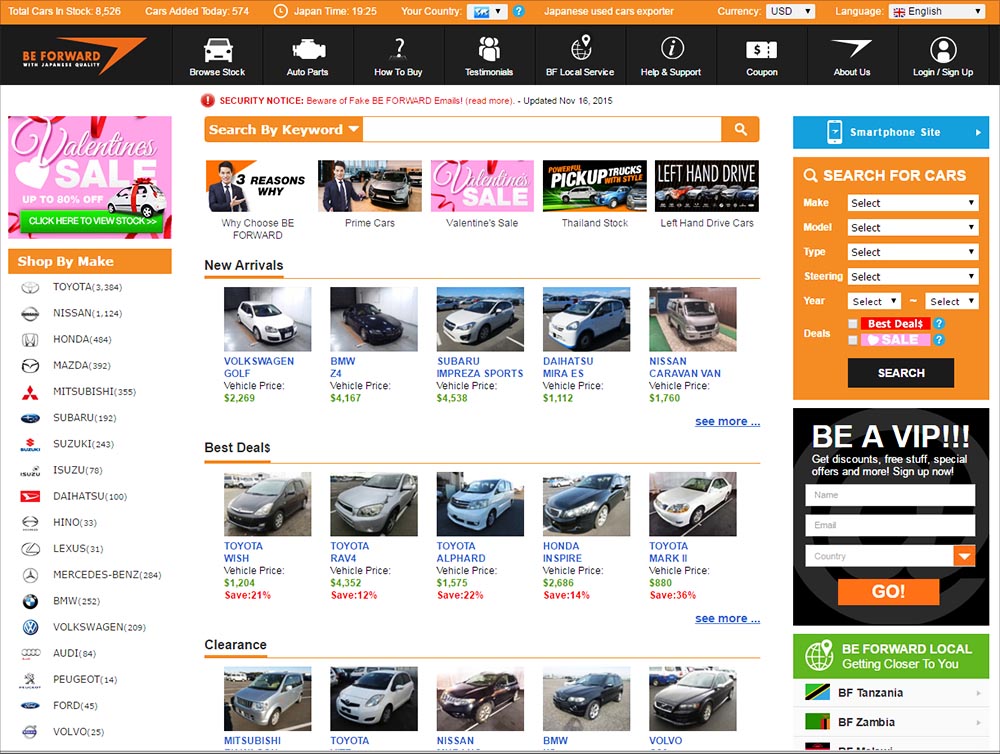Open the BF Local Service globe icon
Screen dimensions: 1000x754
click(x=580, y=48)
